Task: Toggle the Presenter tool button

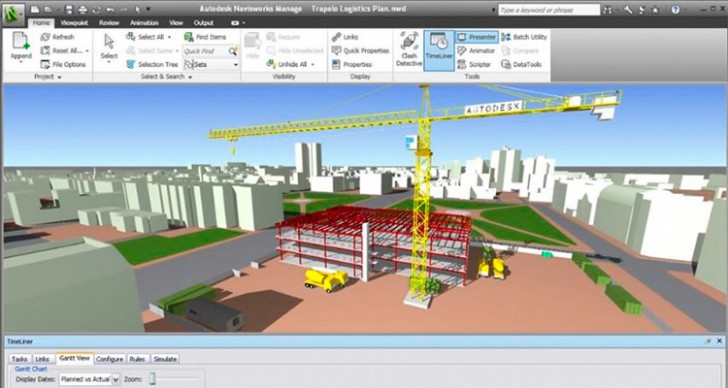Action: 477,37
